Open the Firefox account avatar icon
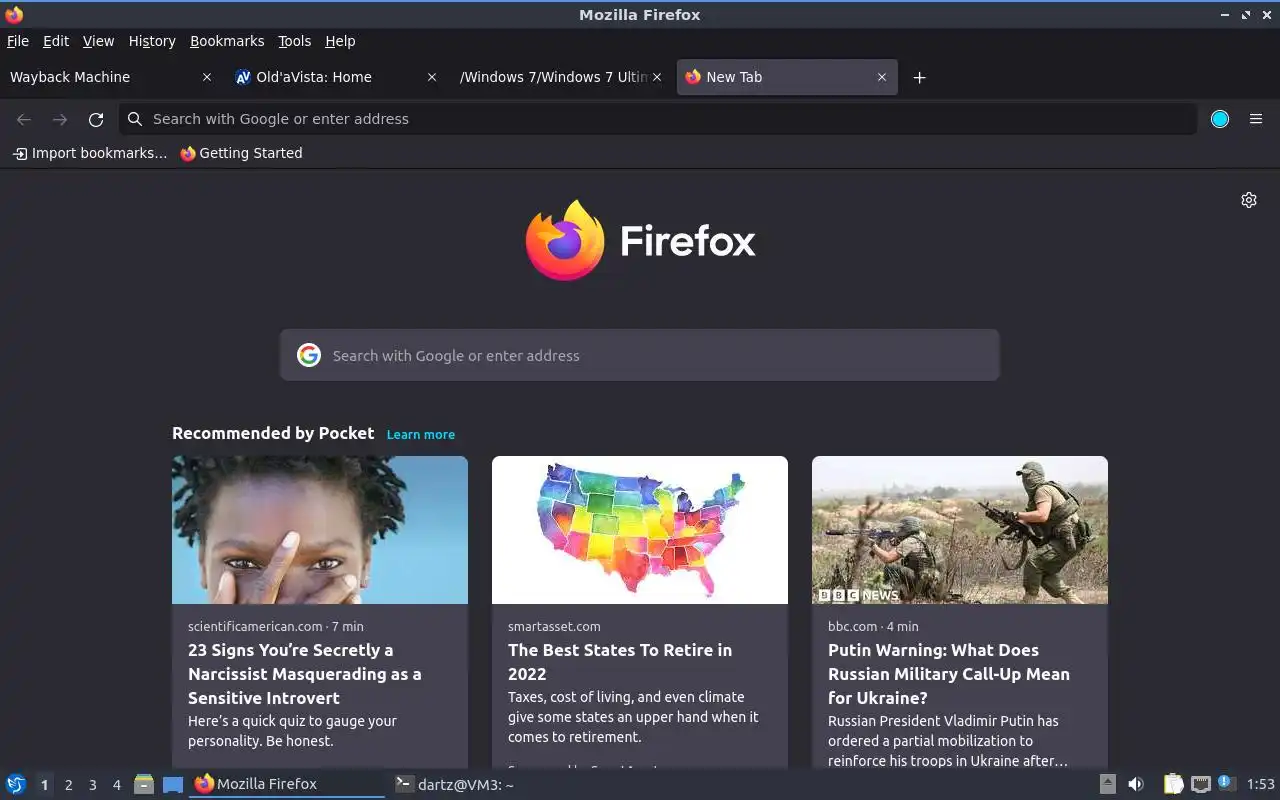Viewport: 1280px width, 800px height. pyautogui.click(x=1220, y=119)
